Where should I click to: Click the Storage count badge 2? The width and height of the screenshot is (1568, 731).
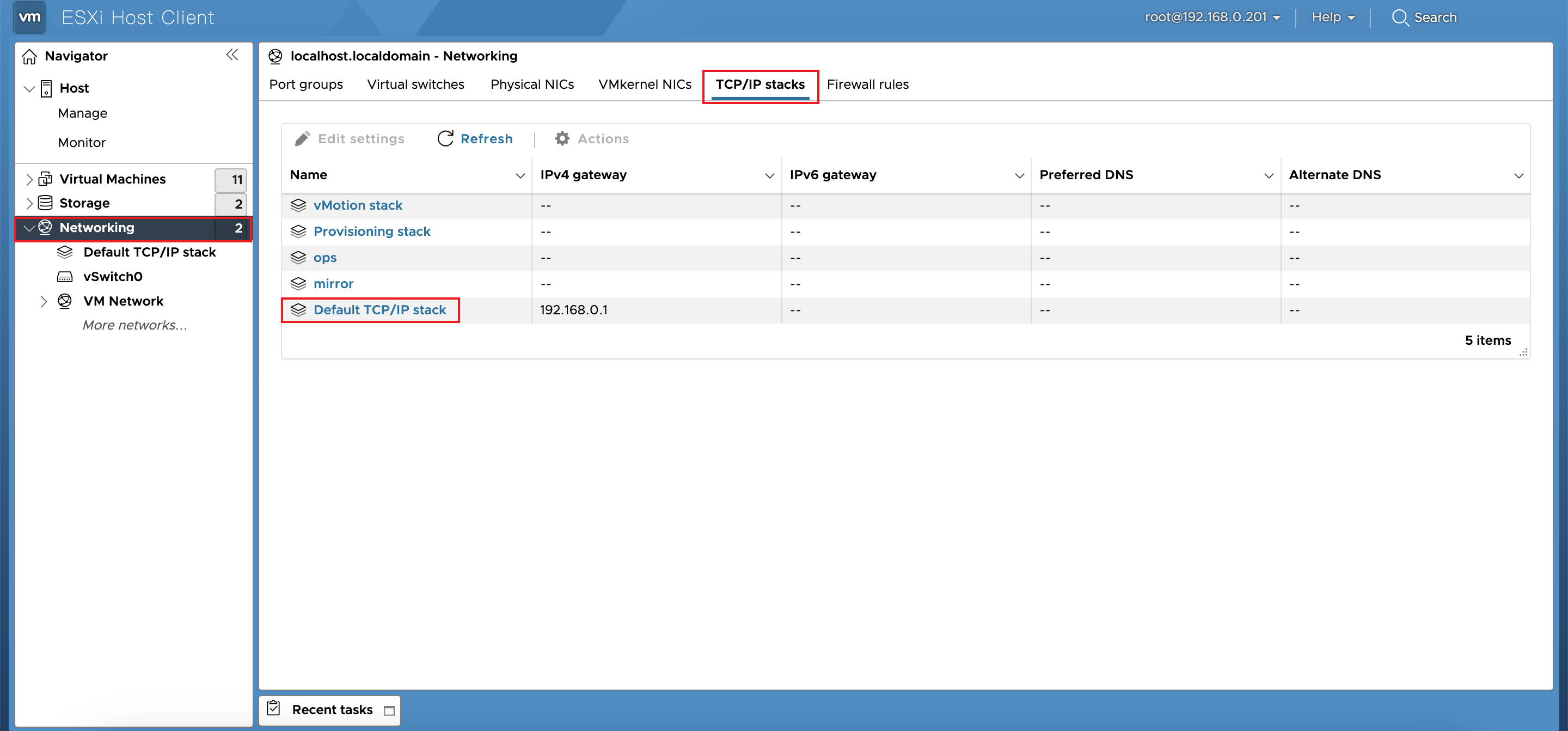[231, 204]
